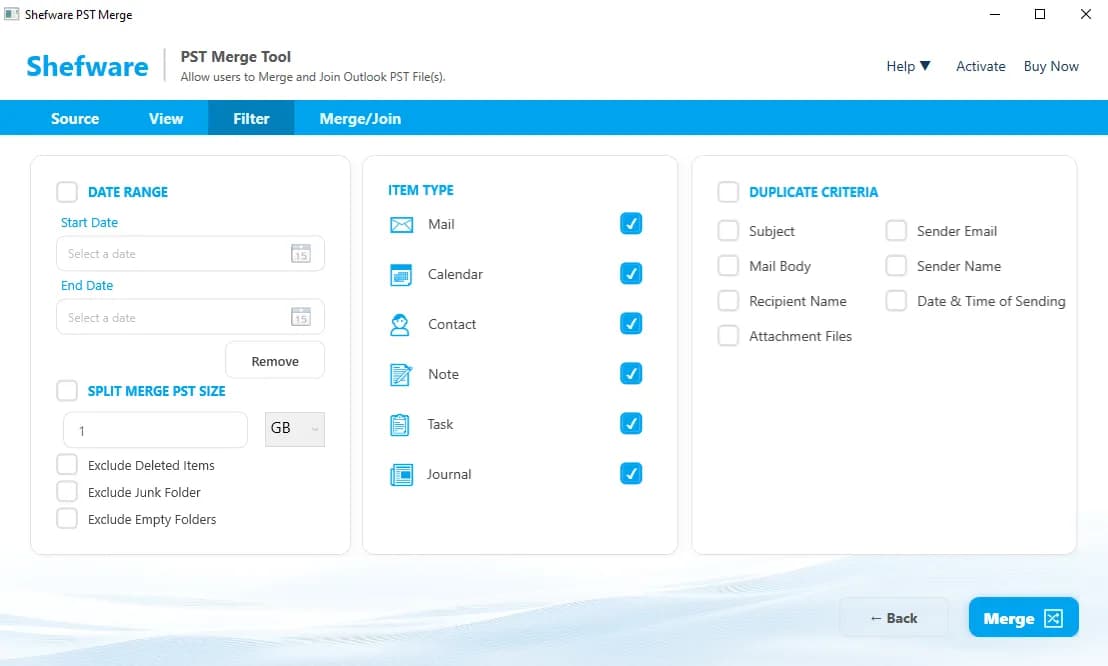Switch to the Source tab
This screenshot has width=1108, height=666.
[75, 119]
